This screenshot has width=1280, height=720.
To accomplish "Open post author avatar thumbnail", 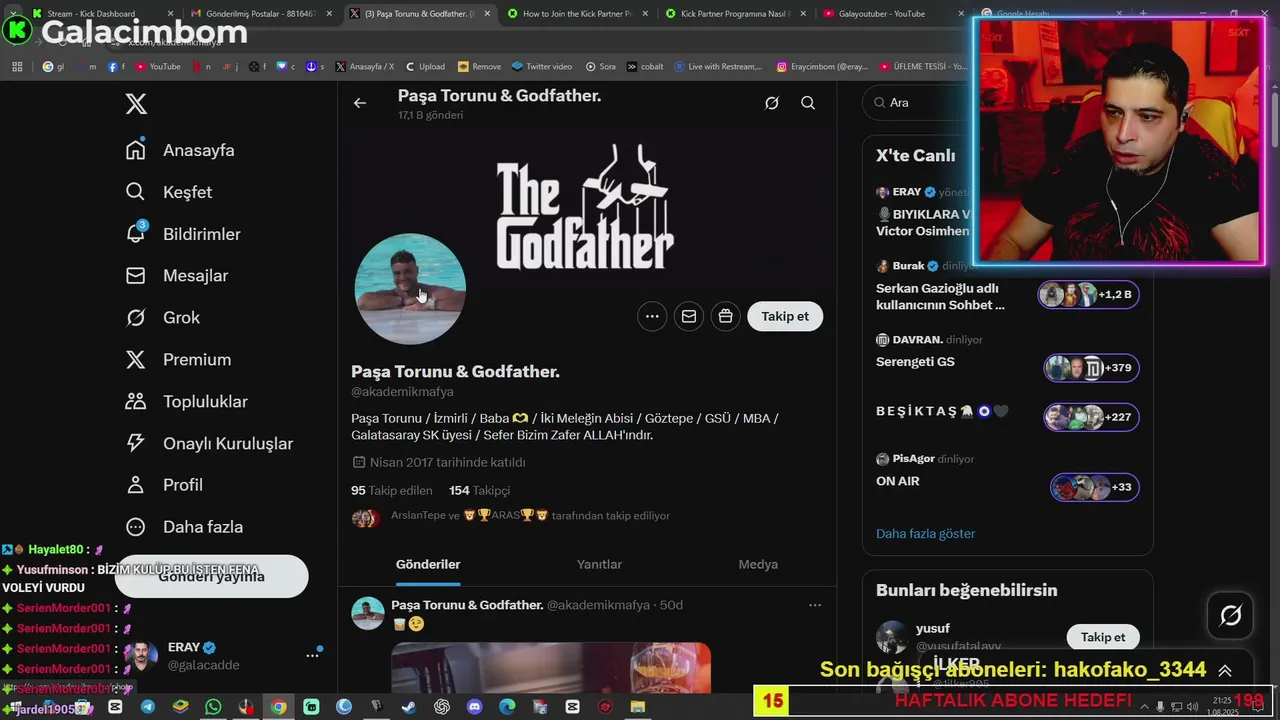I will [368, 613].
